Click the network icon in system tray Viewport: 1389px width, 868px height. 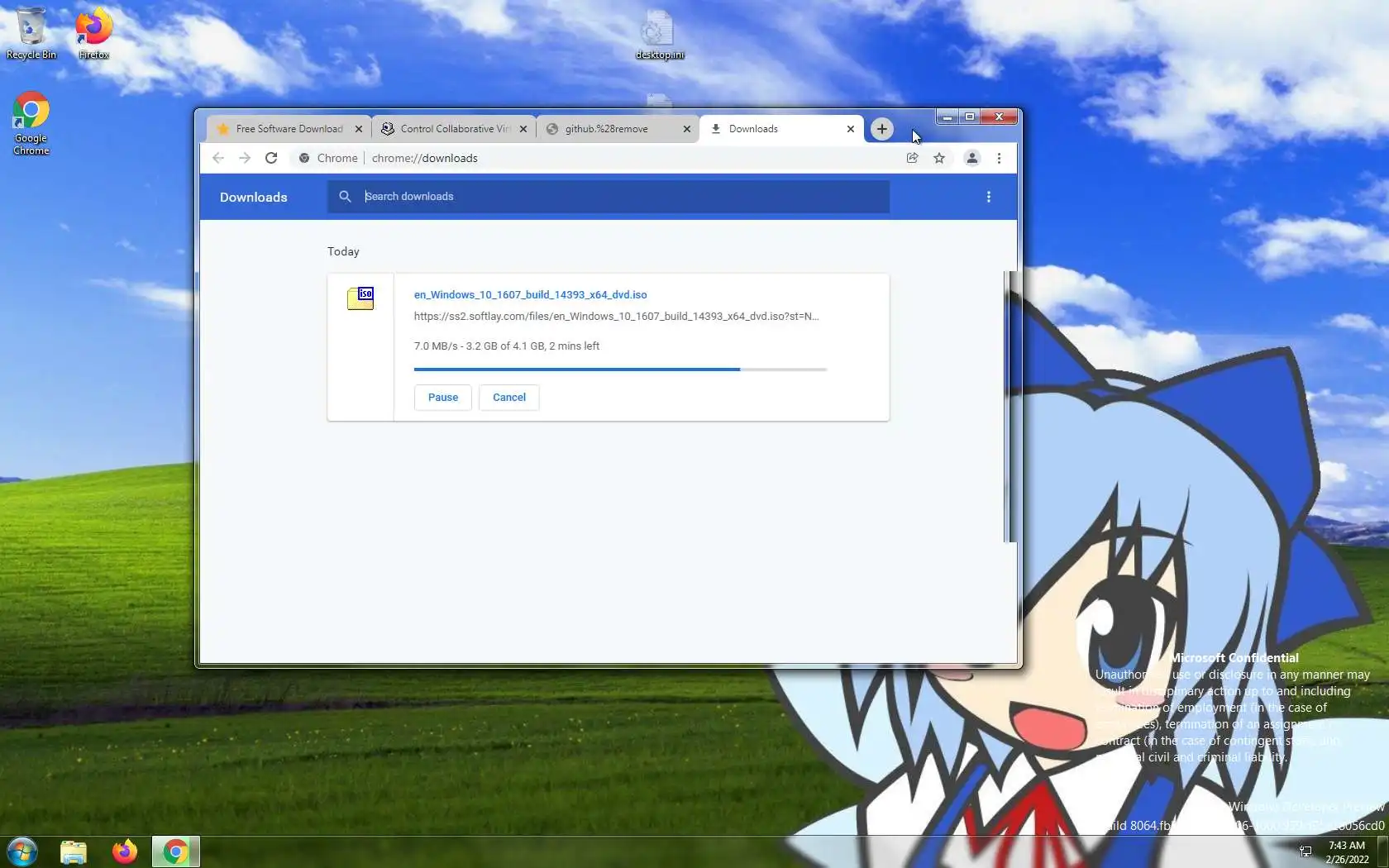(1305, 851)
